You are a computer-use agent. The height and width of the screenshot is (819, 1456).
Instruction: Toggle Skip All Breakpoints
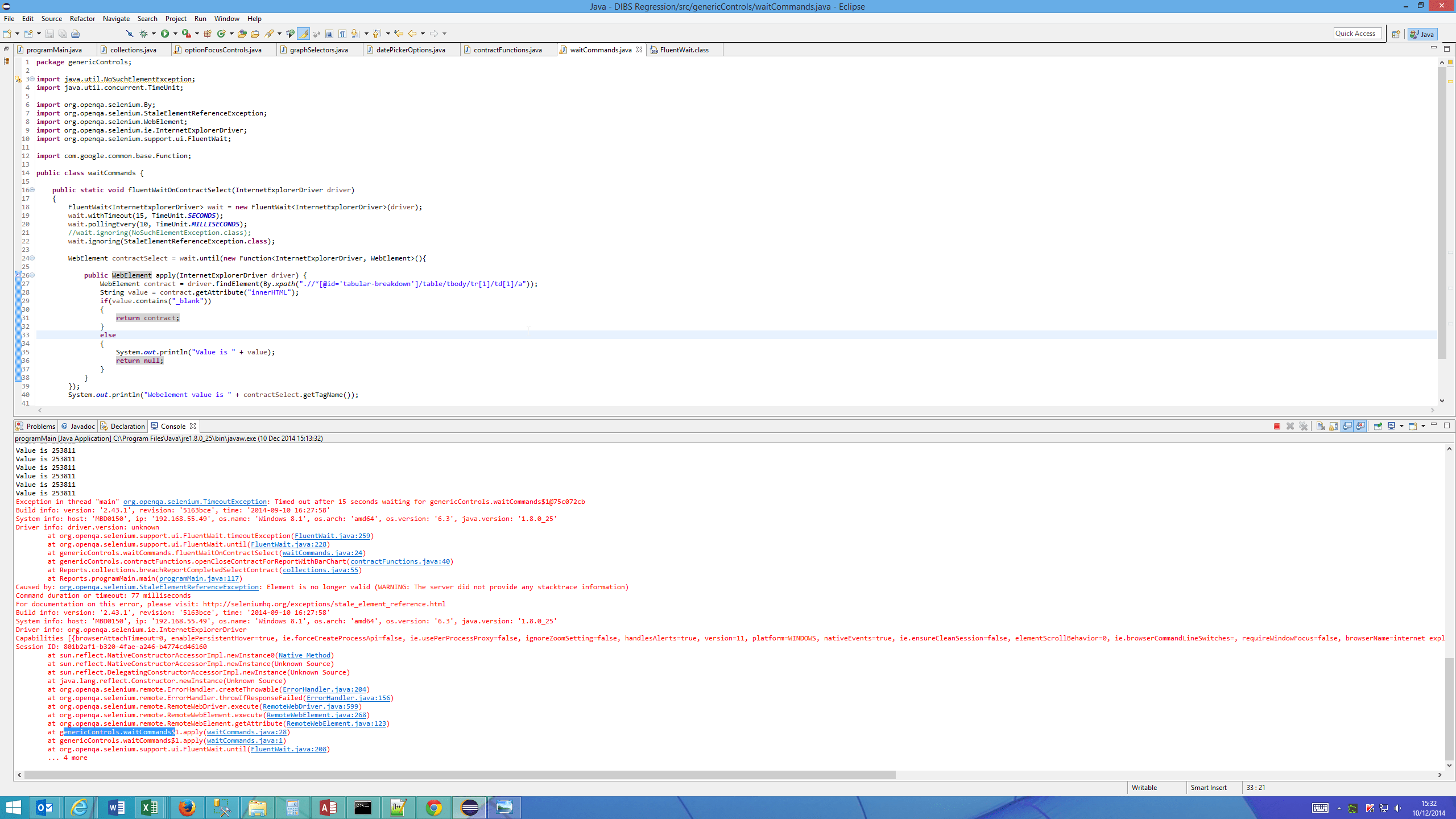(x=130, y=33)
